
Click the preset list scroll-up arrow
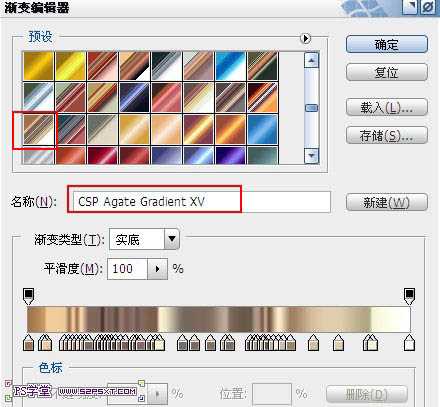tap(311, 61)
